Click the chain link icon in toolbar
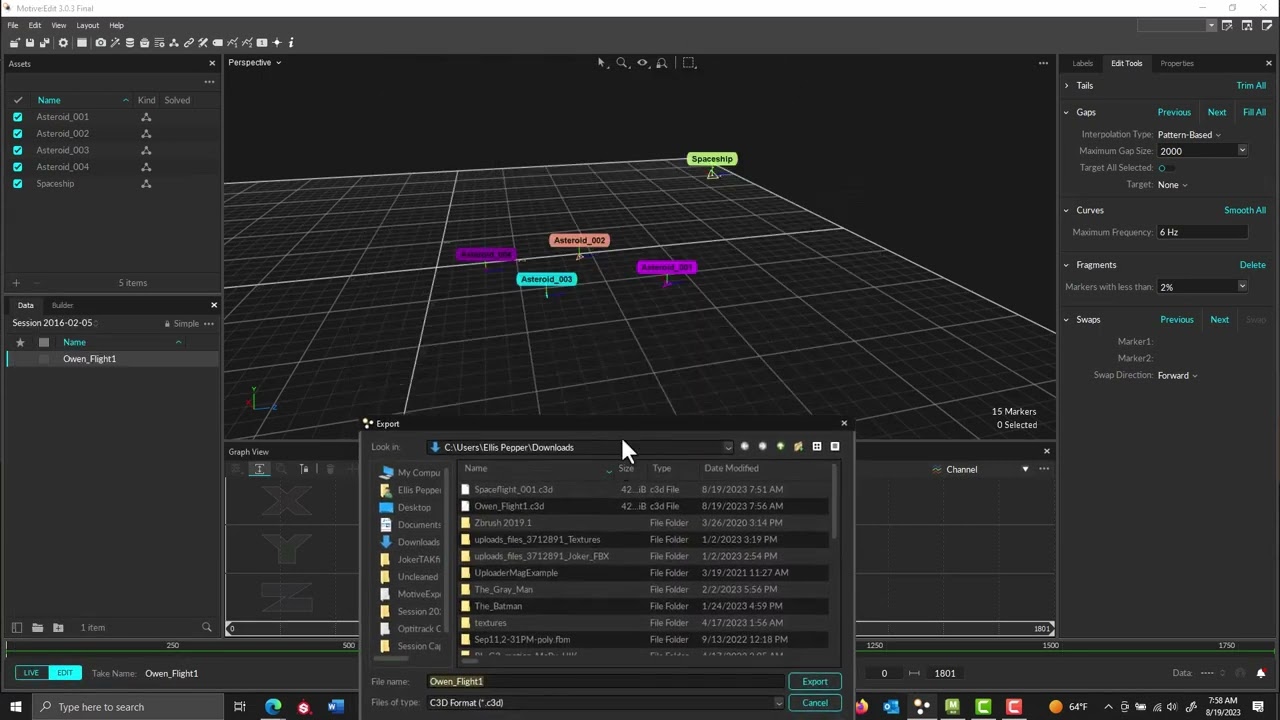The height and width of the screenshot is (720, 1280). click(x=189, y=43)
